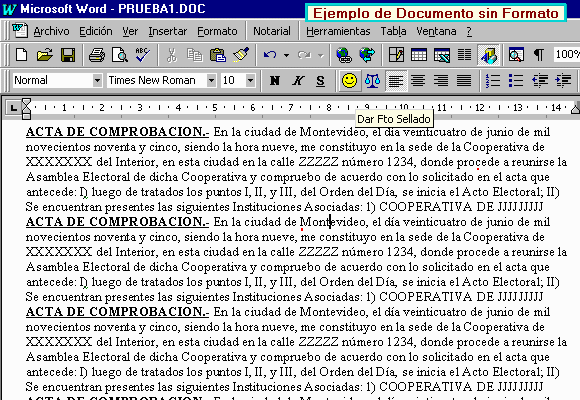The height and width of the screenshot is (400, 580).
Task: Toggle italic with the K button
Action: point(298,80)
